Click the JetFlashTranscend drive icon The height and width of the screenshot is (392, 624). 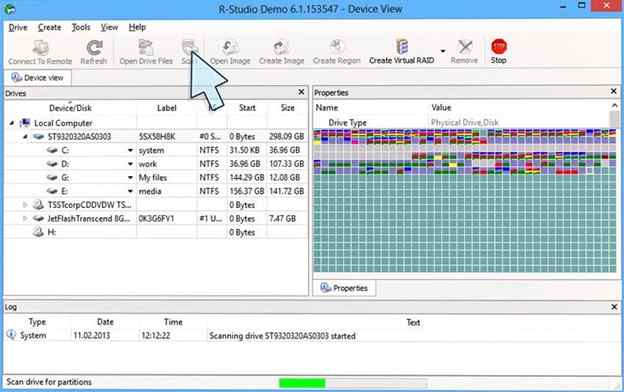[x=38, y=218]
